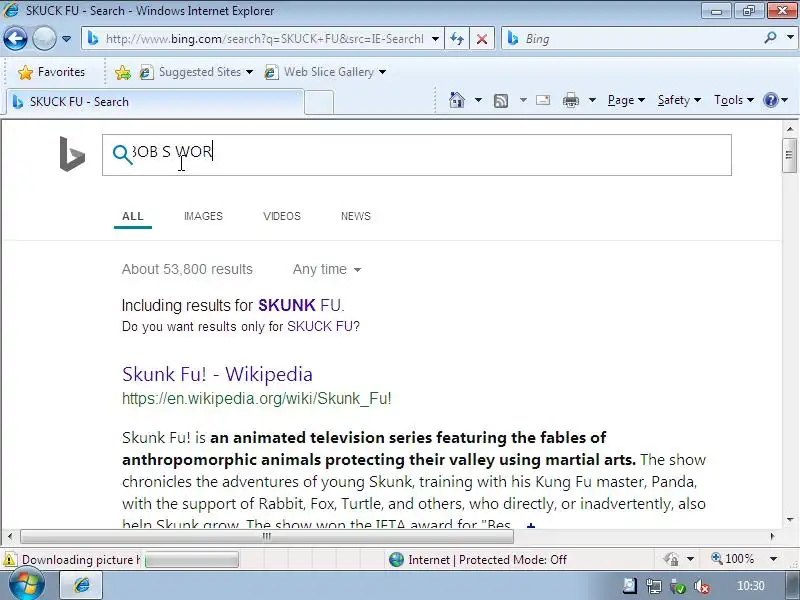Click the horizontal scroll left arrow

tap(10, 536)
